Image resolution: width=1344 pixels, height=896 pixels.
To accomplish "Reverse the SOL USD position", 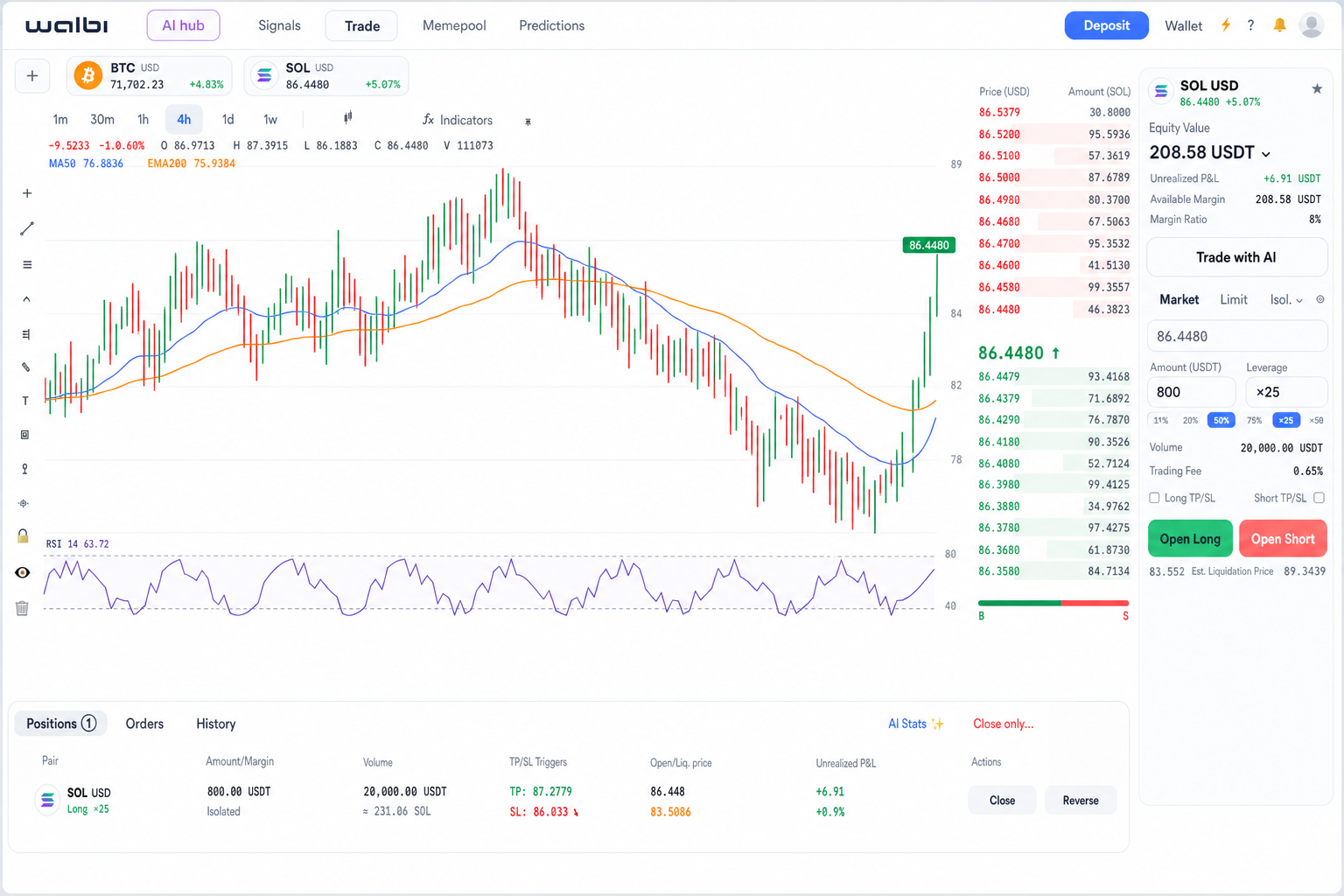I will [x=1081, y=801].
